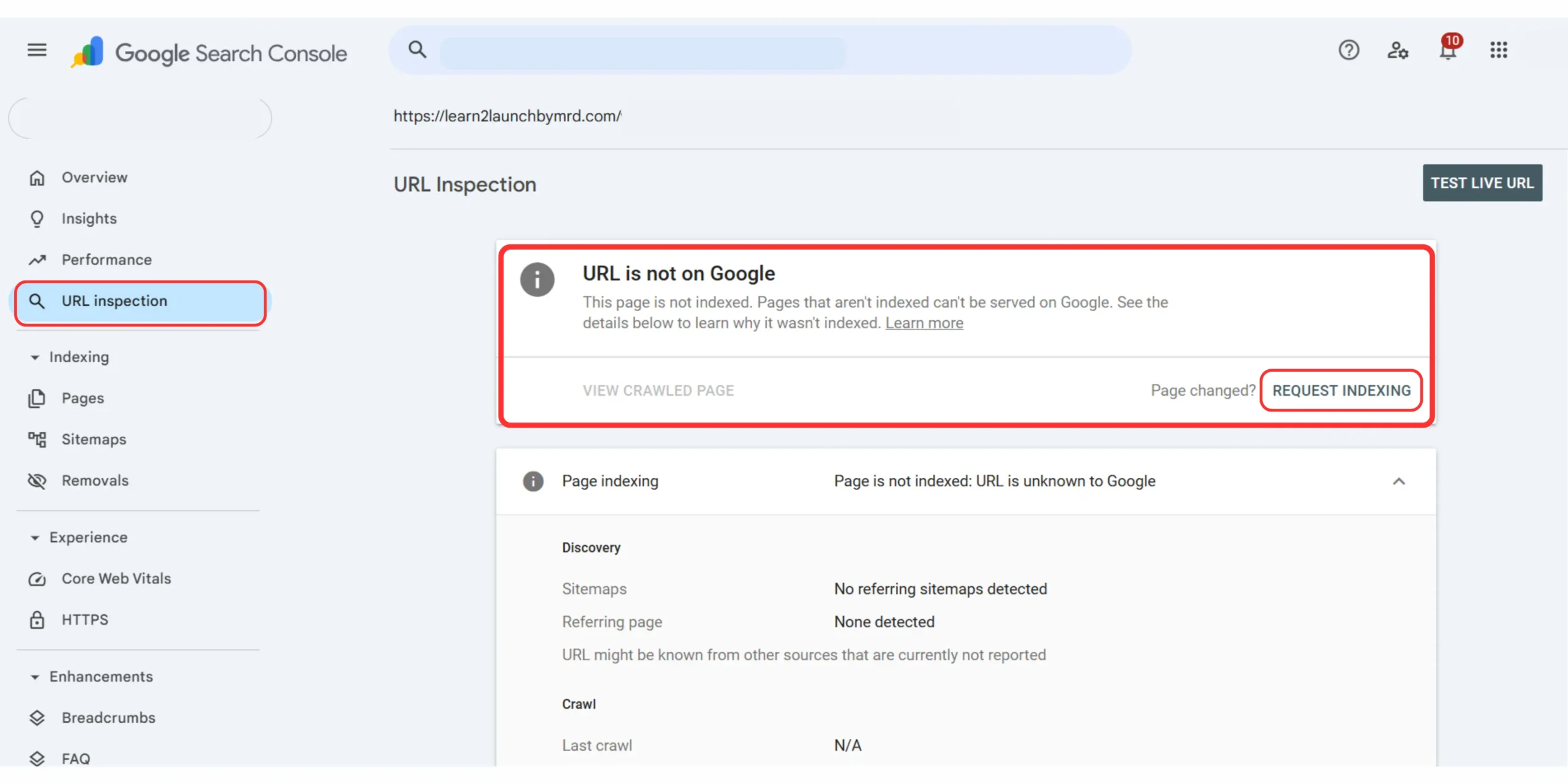Click 'Page is not indexed: URL is unknown to Google'

coord(994,481)
